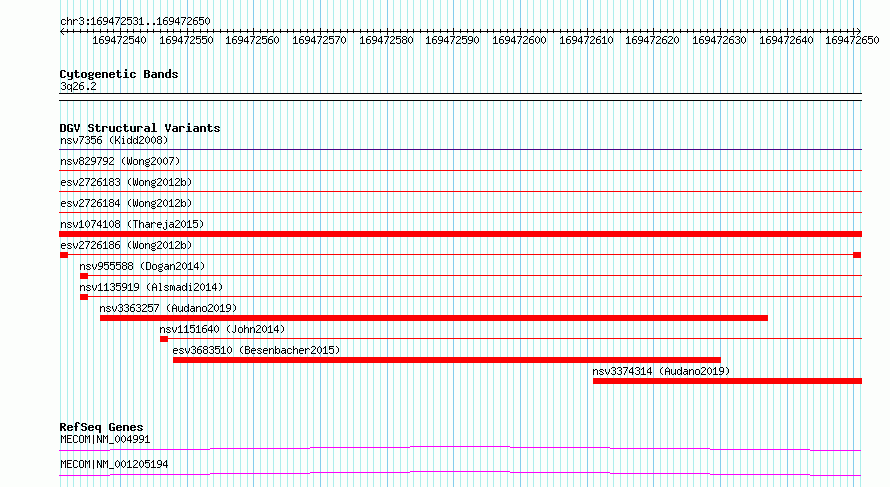The height and width of the screenshot is (487, 890).
Task: Select the 3q26.2 band label
Action: pos(78,86)
